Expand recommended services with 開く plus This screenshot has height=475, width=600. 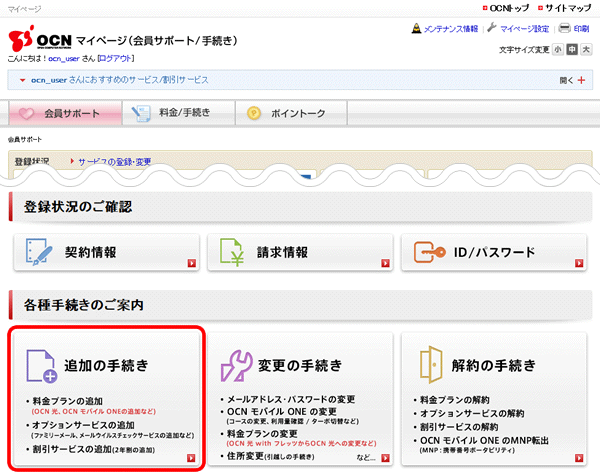click(x=572, y=80)
